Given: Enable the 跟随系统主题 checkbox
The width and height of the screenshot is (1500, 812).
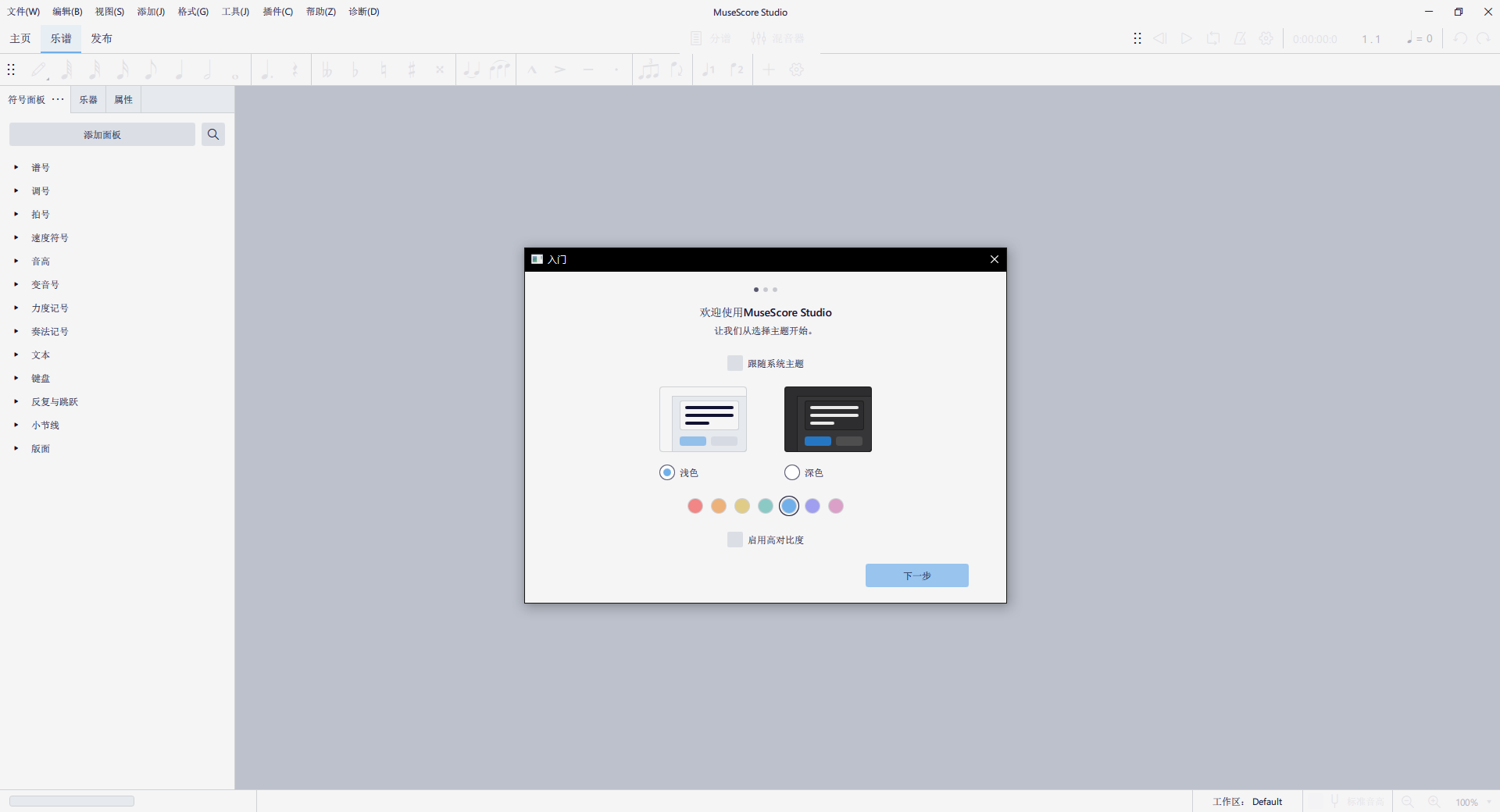Looking at the screenshot, I should click(x=735, y=363).
